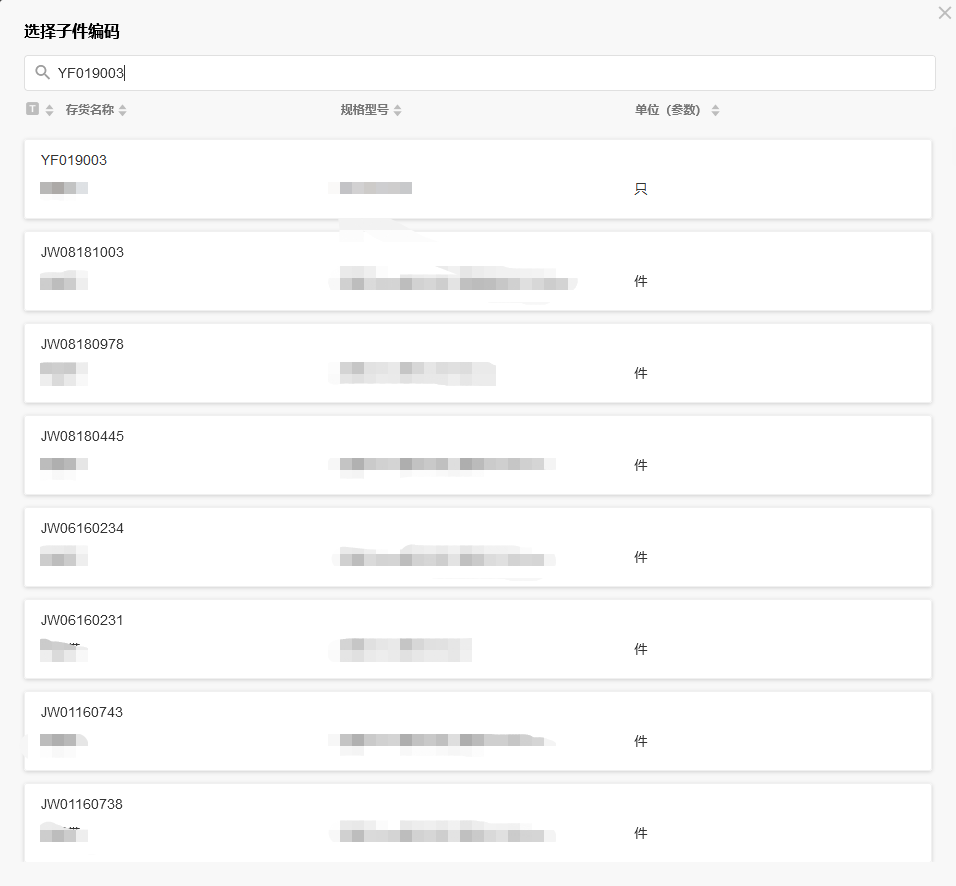Pick the JW08180445 item row

click(x=478, y=455)
